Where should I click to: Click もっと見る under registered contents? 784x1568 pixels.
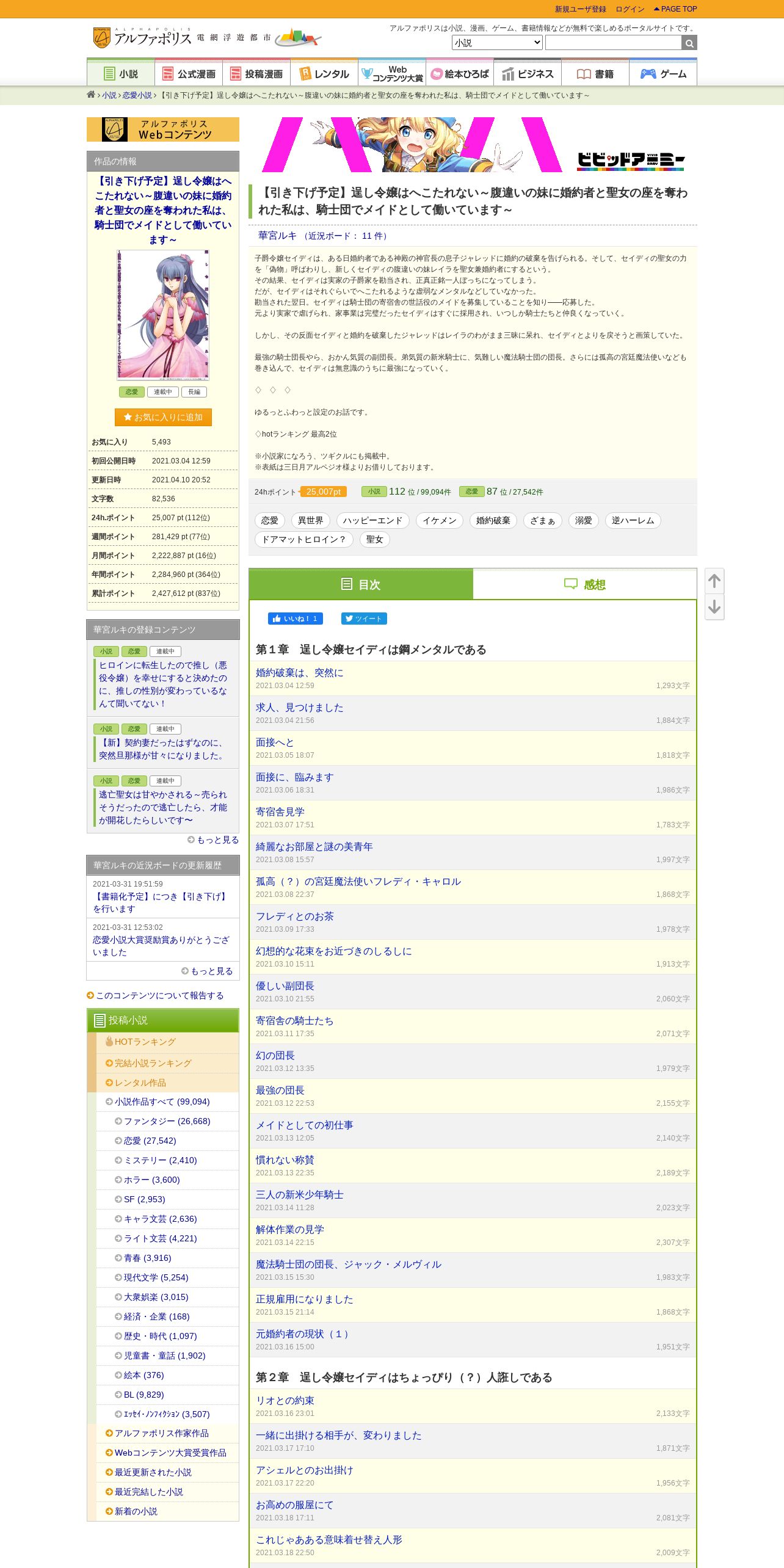tap(213, 840)
